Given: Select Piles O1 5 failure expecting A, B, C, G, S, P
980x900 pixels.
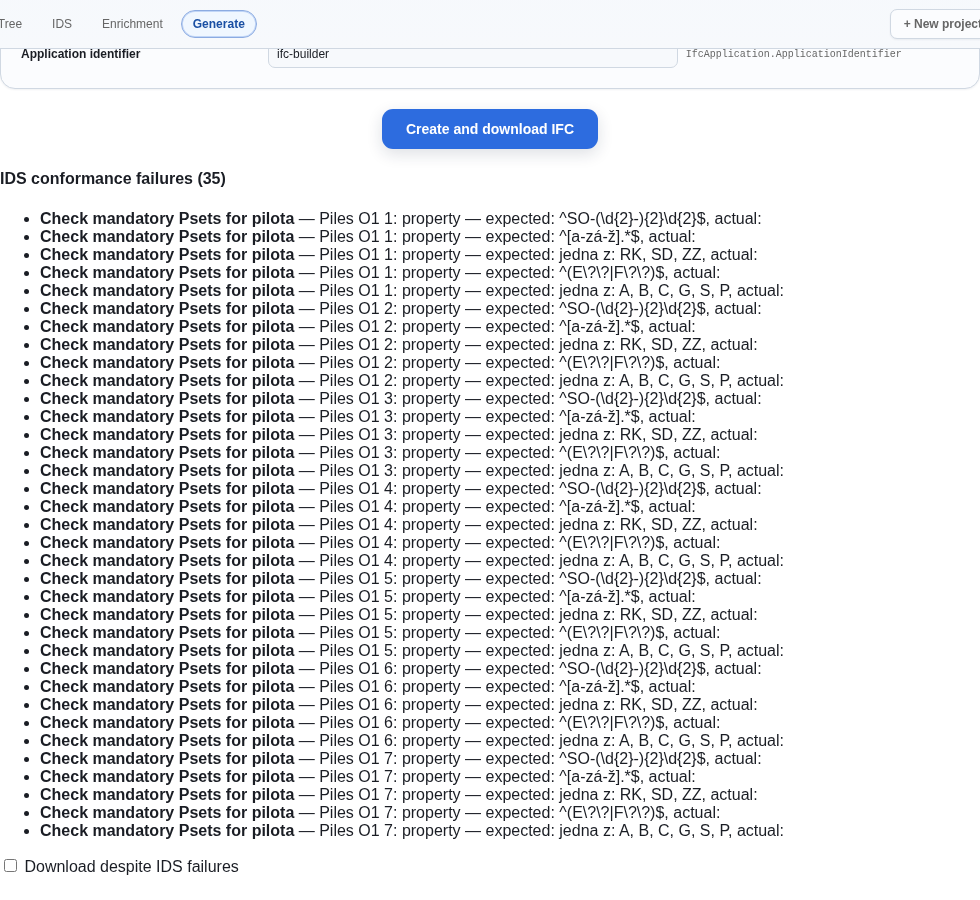Looking at the screenshot, I should tap(412, 651).
